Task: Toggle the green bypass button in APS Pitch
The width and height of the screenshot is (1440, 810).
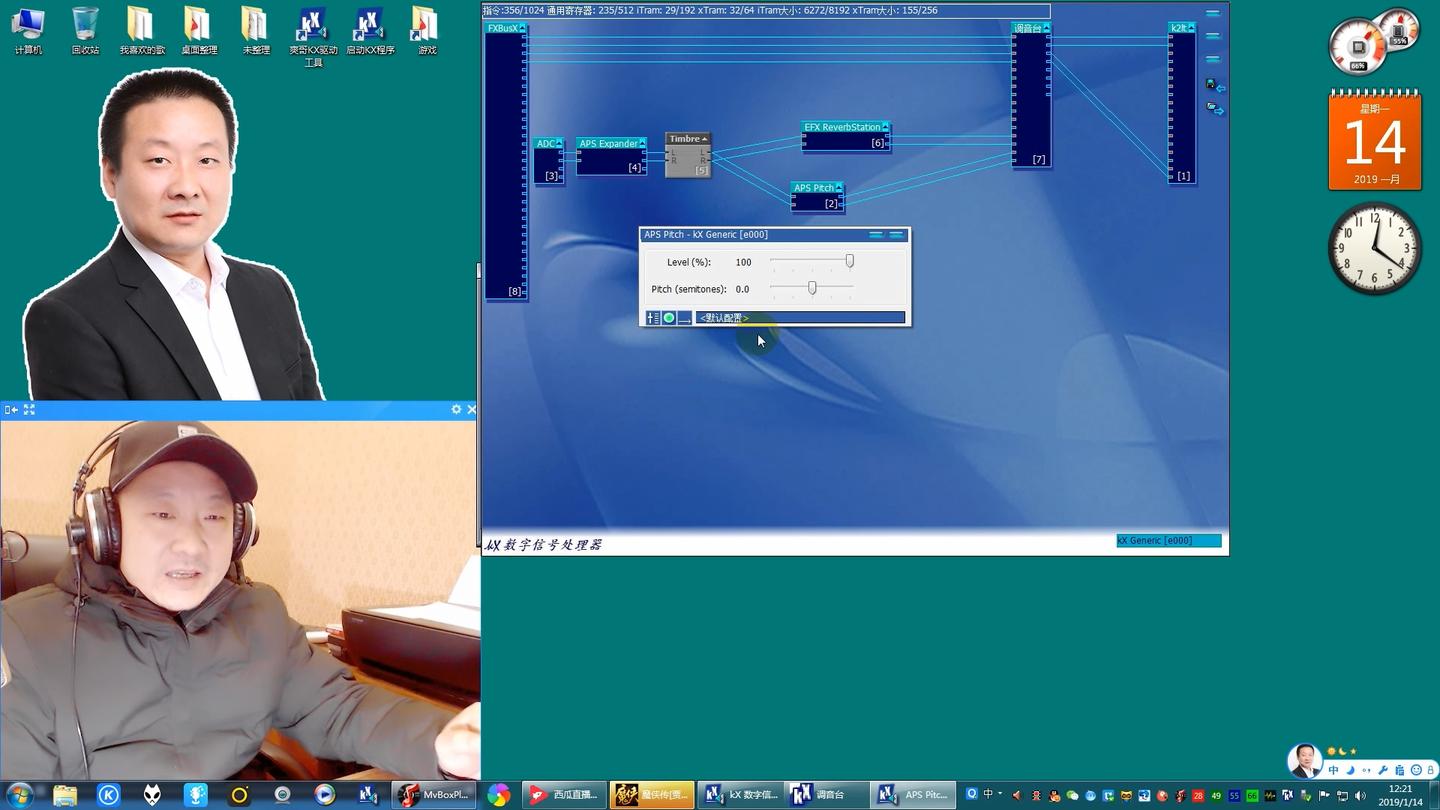Action: 669,318
